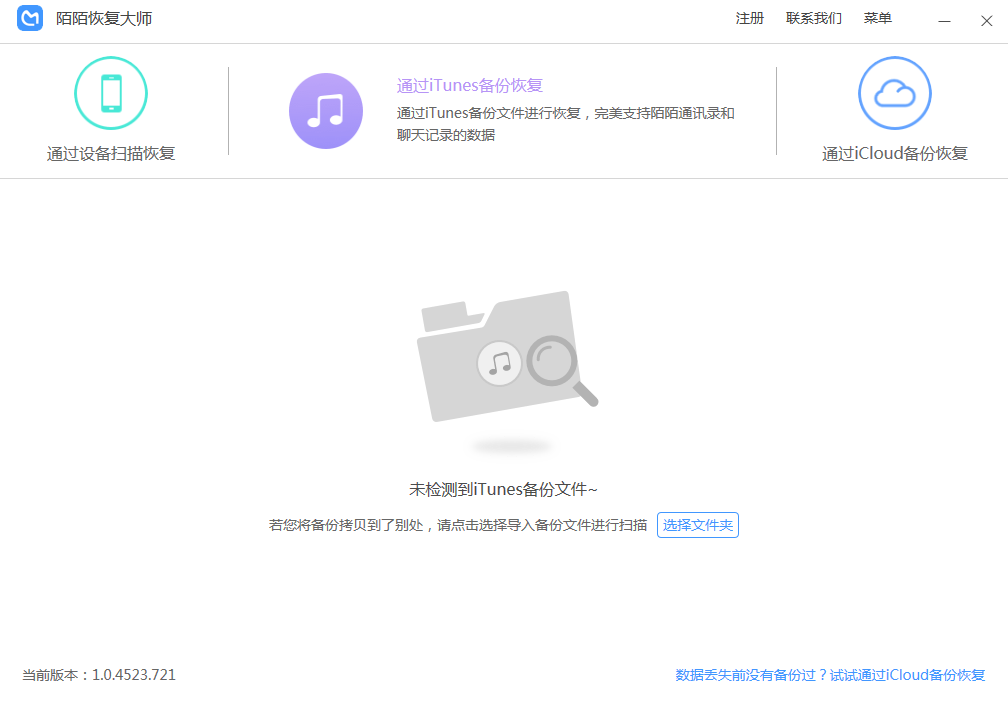Click the purple iTunes music note icon
Viewport: 1008px width, 704px height.
[x=326, y=111]
